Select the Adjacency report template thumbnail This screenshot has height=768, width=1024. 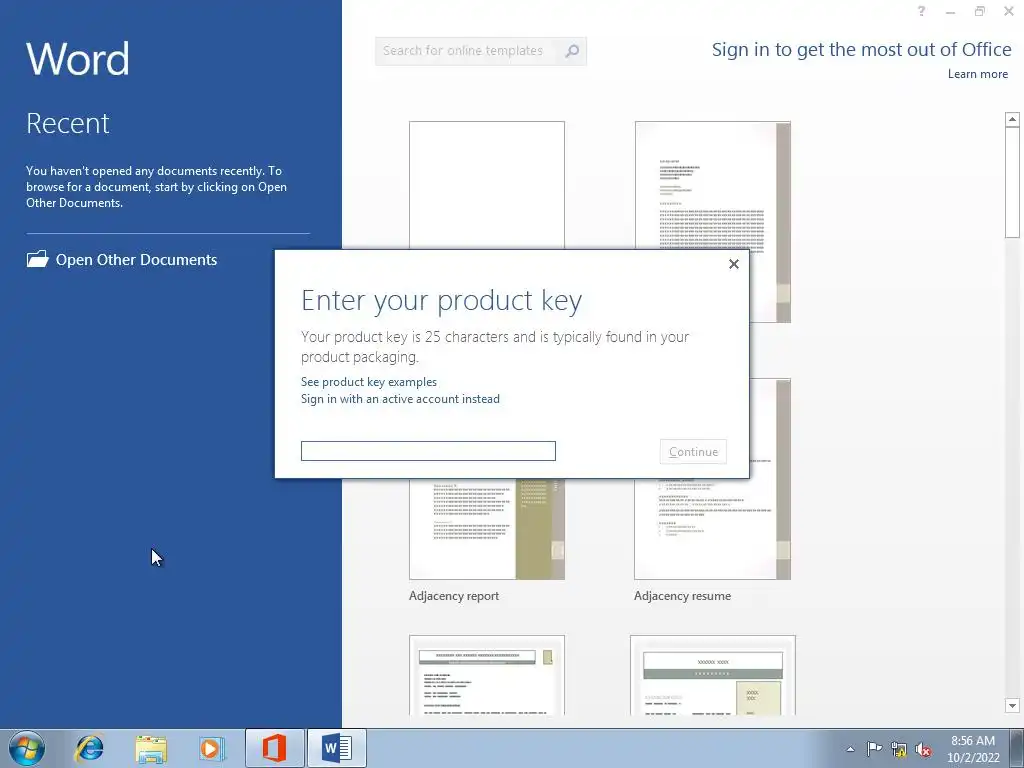(487, 529)
